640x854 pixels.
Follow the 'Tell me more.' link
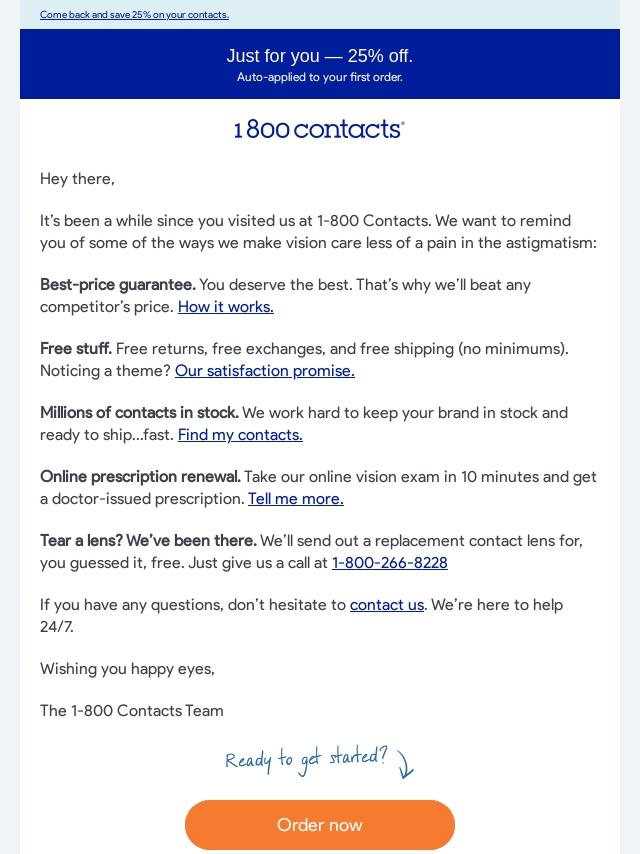(x=295, y=499)
